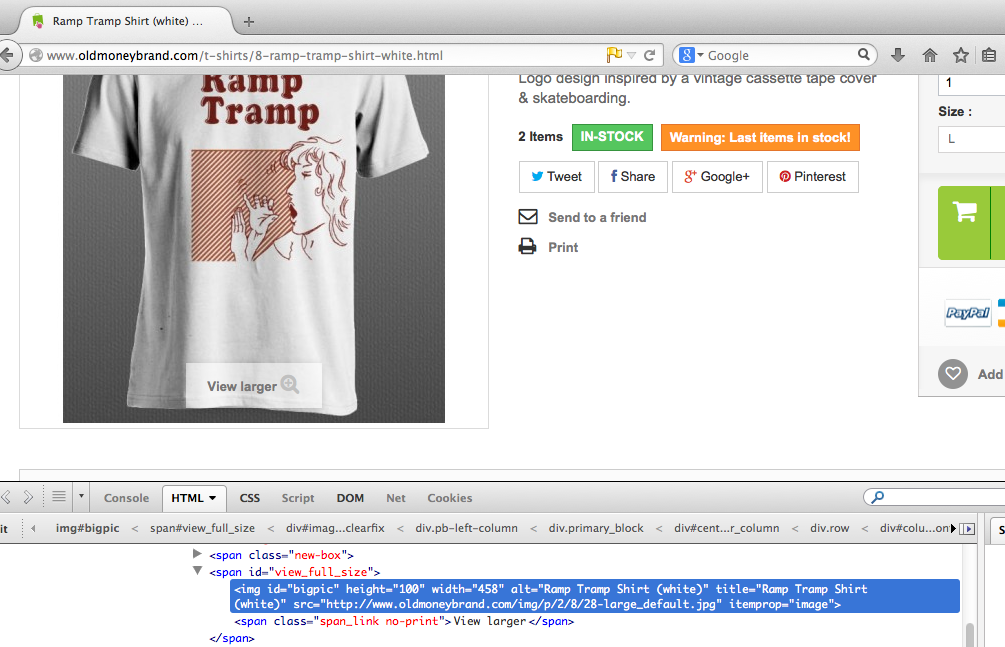This screenshot has width=1005, height=647.
Task: Switch to the Script tab
Action: tap(298, 498)
